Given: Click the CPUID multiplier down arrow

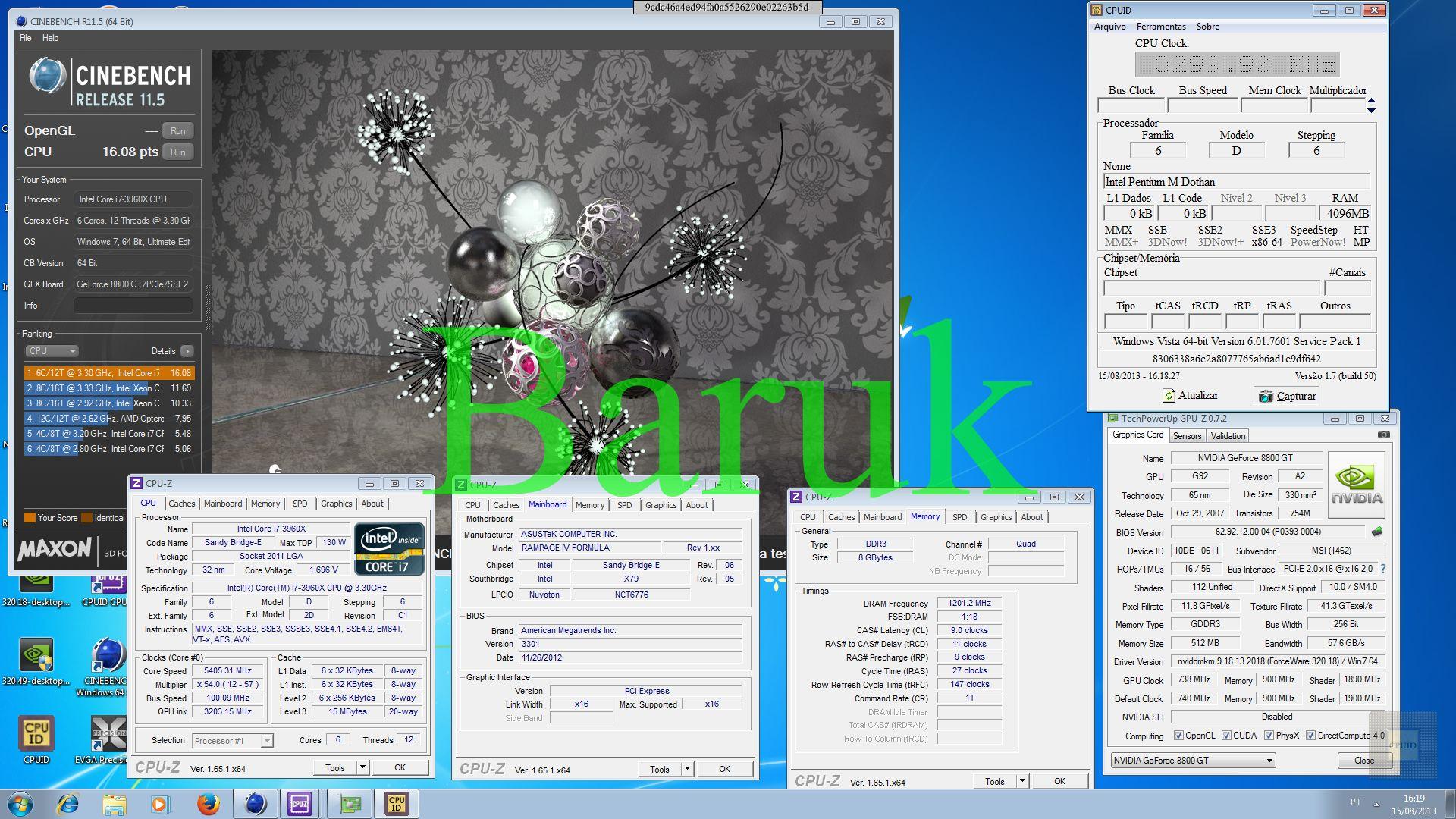Looking at the screenshot, I should (1371, 111).
